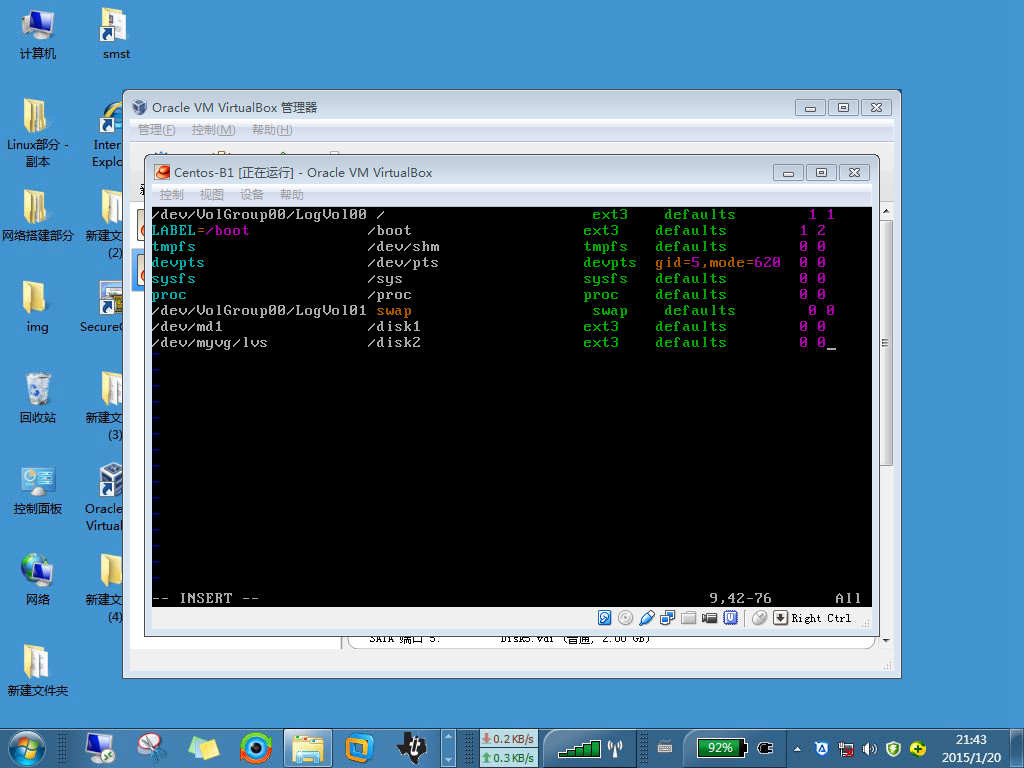Click the Texas Instruments taskbar icon
1024x768 pixels.
[411, 748]
